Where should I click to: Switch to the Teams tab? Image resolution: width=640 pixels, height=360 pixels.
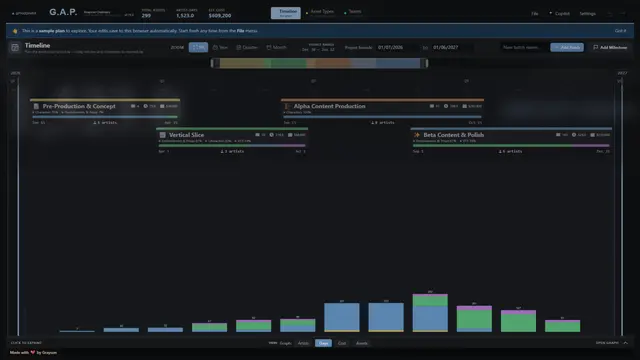pos(353,12)
